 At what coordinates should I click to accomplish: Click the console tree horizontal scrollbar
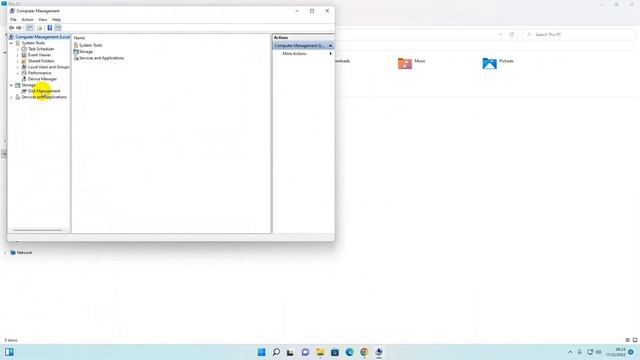point(37,230)
